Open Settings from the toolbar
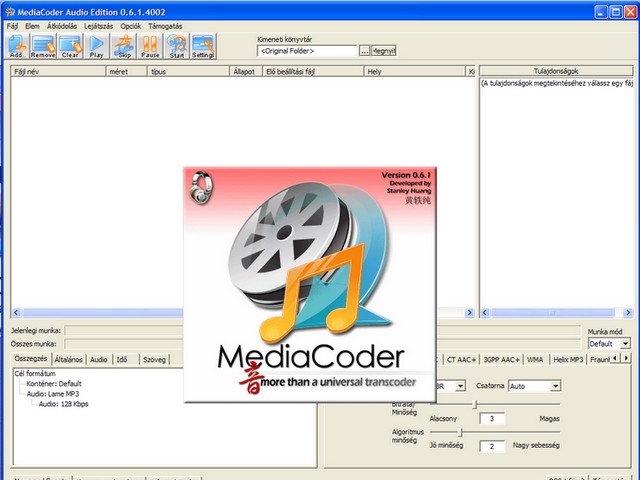 (203, 47)
